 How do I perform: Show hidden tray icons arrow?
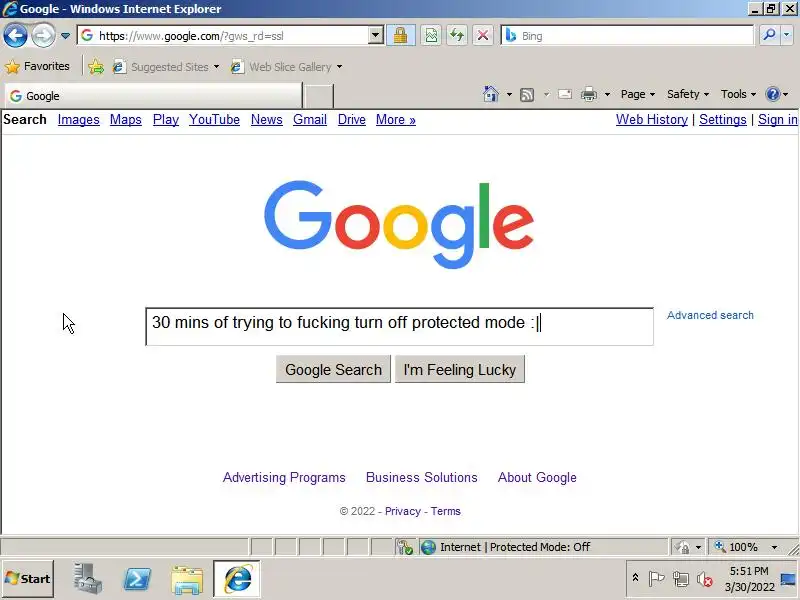pos(635,578)
